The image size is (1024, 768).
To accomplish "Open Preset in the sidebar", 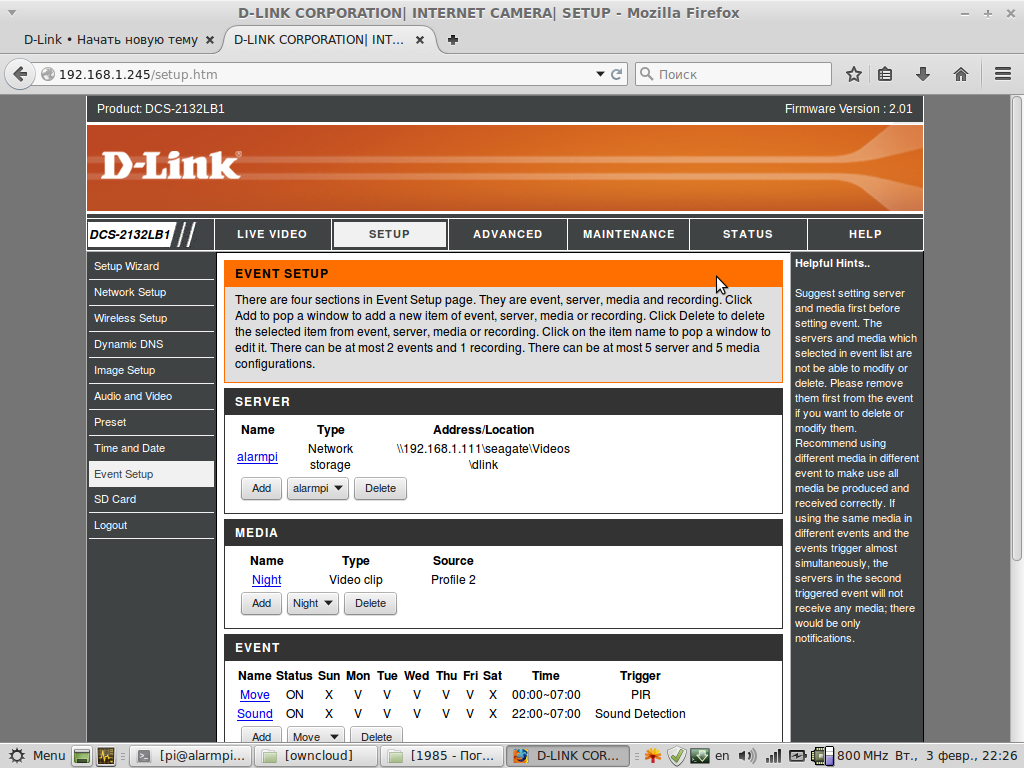I will tap(151, 423).
